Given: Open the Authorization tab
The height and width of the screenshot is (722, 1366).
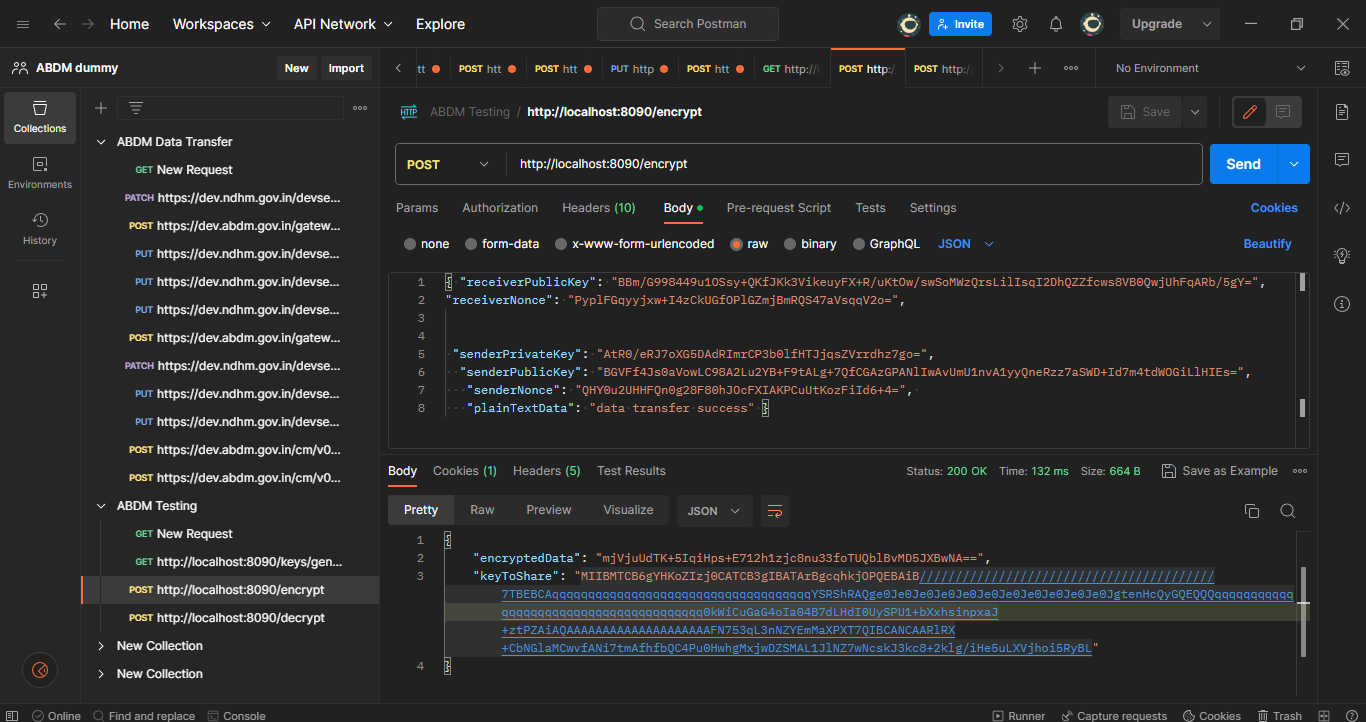Looking at the screenshot, I should point(500,208).
